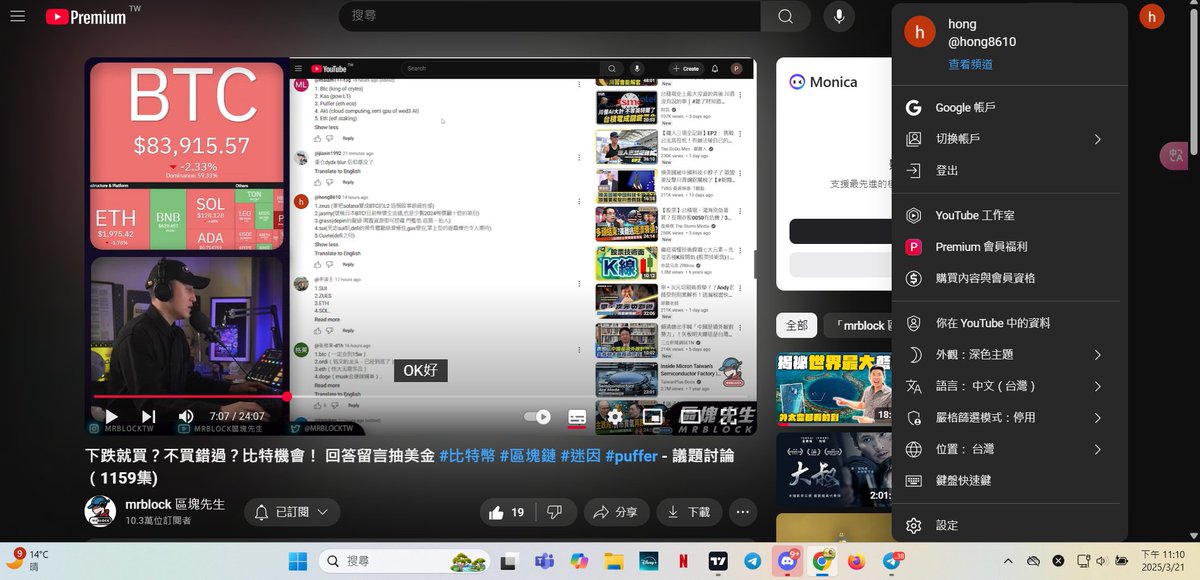Viewport: 1200px width, 580px height.
Task: Click the search magnifier button
Action: coord(786,16)
